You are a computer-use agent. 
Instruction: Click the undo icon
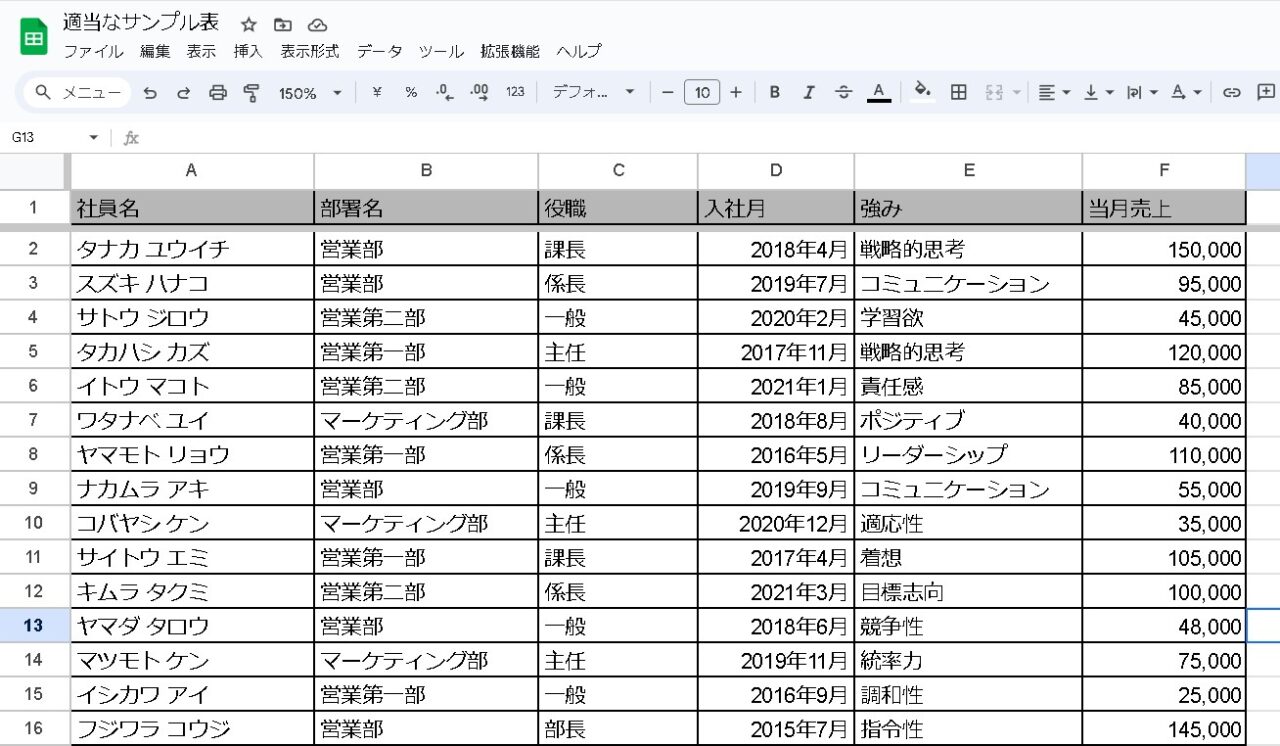coord(151,91)
